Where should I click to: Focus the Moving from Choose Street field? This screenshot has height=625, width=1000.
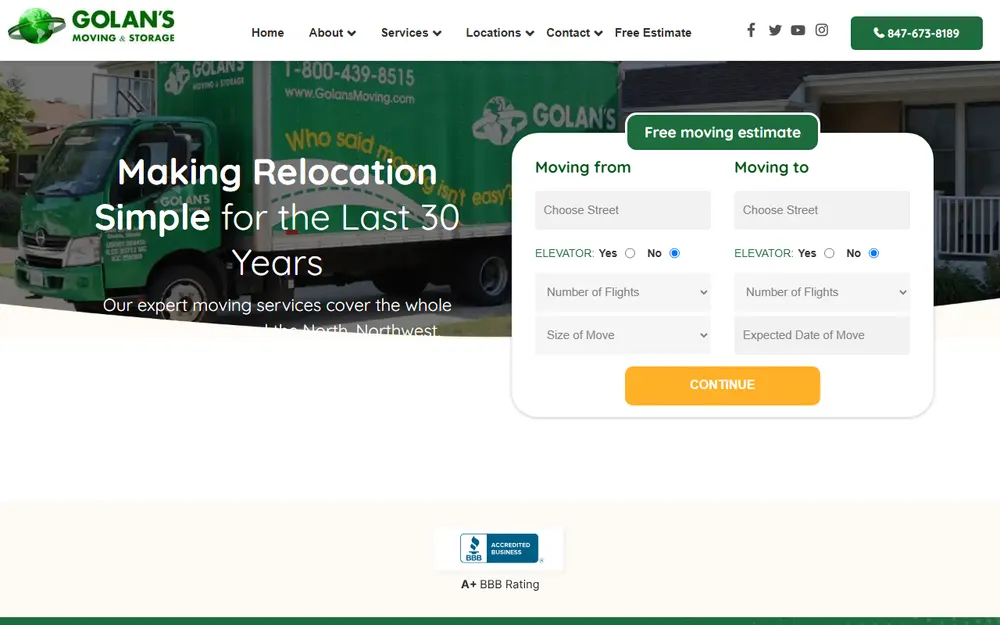[x=622, y=210]
